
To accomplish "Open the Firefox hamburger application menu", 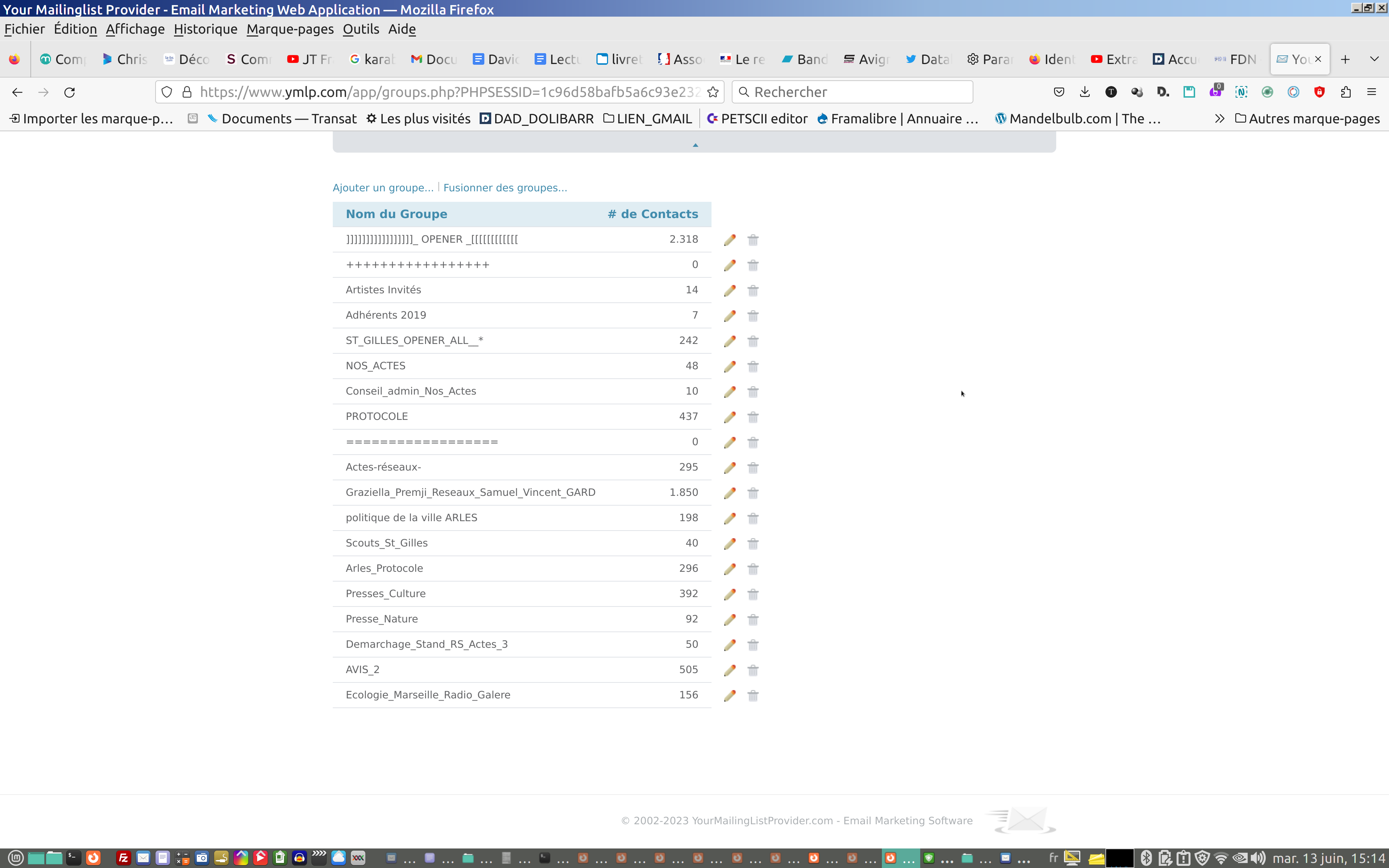I will coord(1372,92).
